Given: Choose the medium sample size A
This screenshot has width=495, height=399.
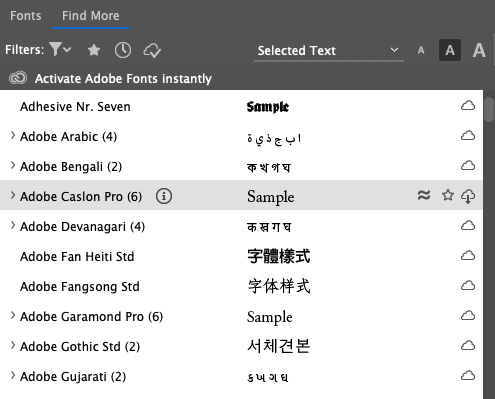Looking at the screenshot, I should click(x=450, y=50).
